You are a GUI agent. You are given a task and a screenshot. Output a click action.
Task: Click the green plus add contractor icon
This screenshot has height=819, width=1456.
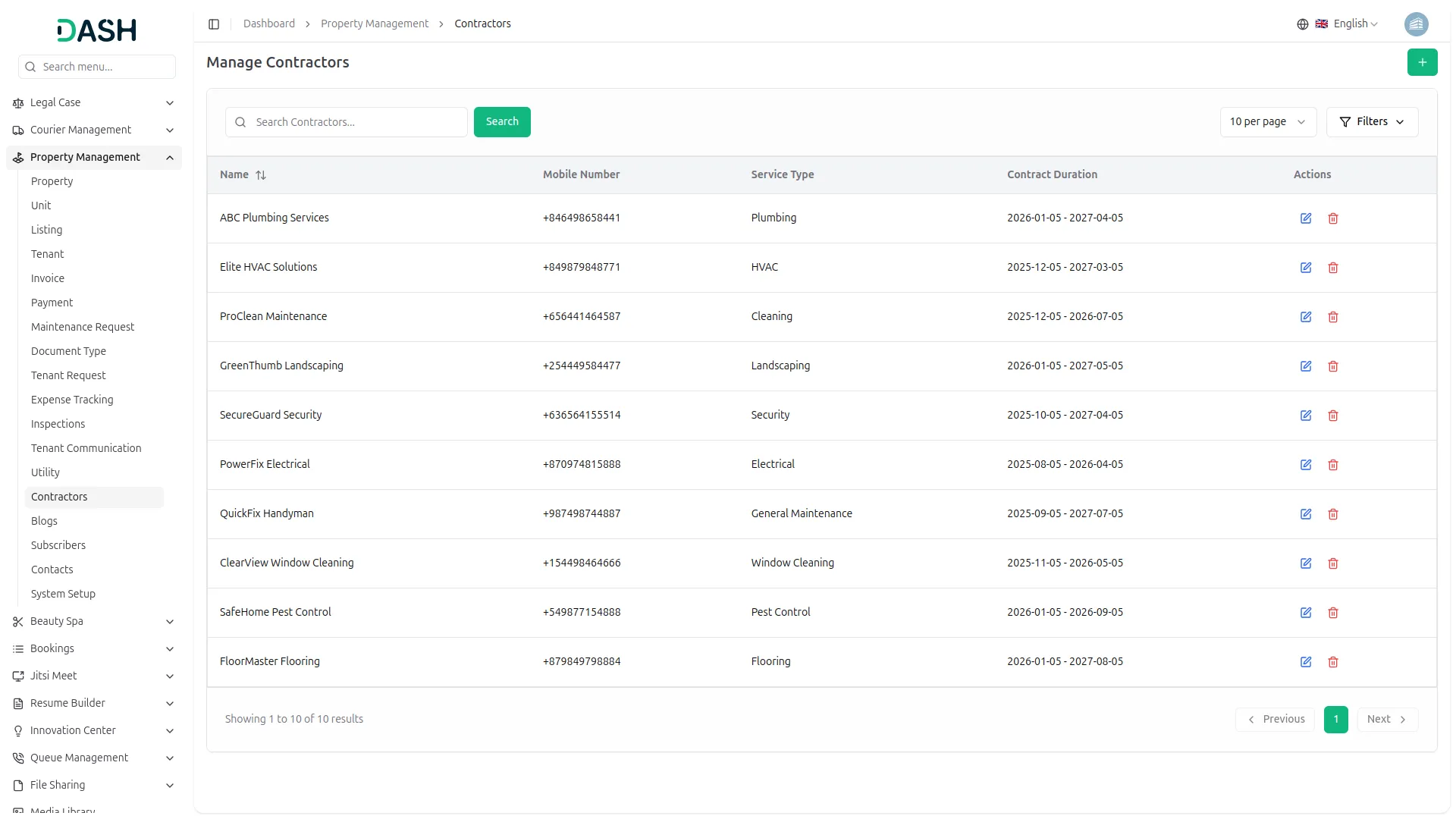1422,62
